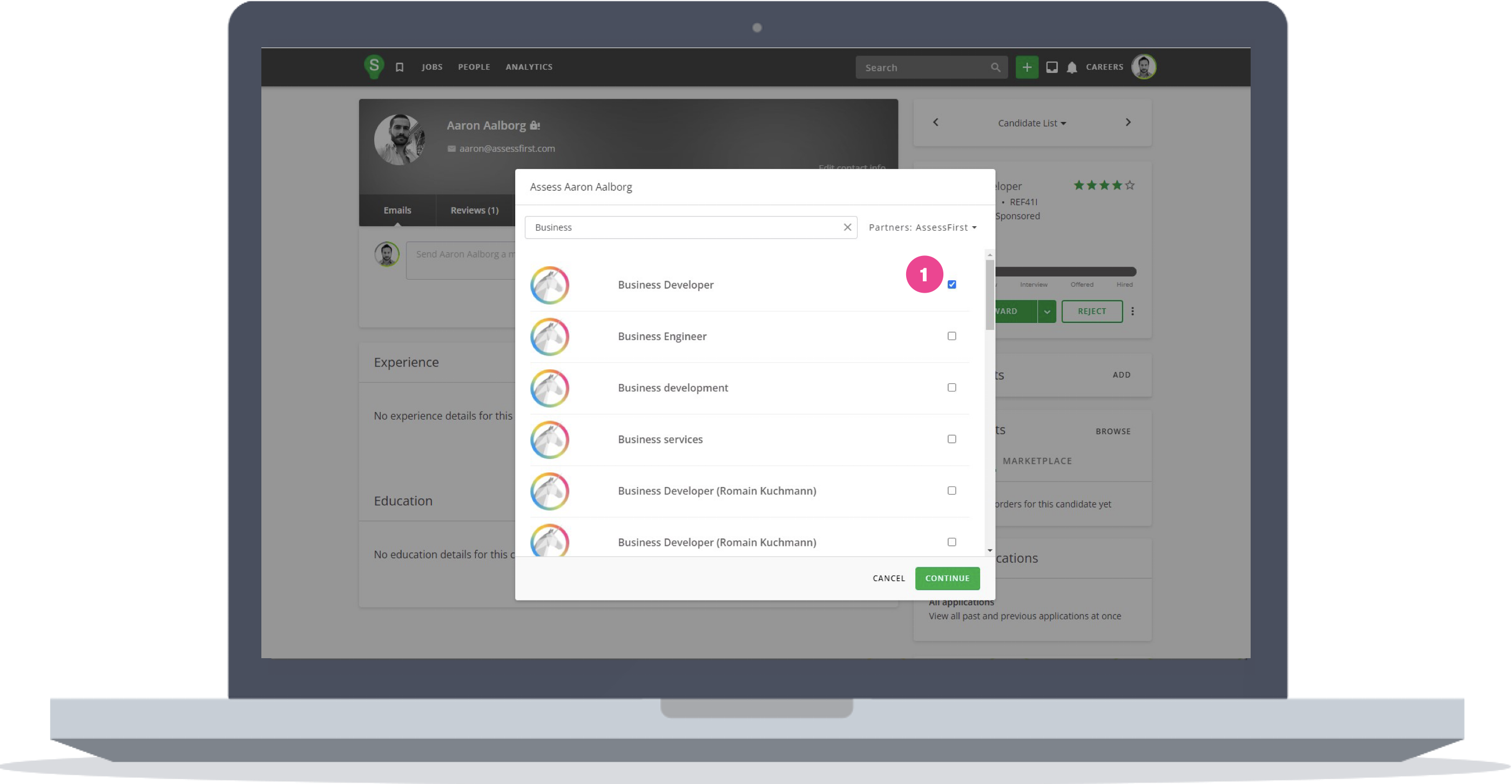Clear the Business search text with X
1512x784 pixels.
tap(847, 227)
